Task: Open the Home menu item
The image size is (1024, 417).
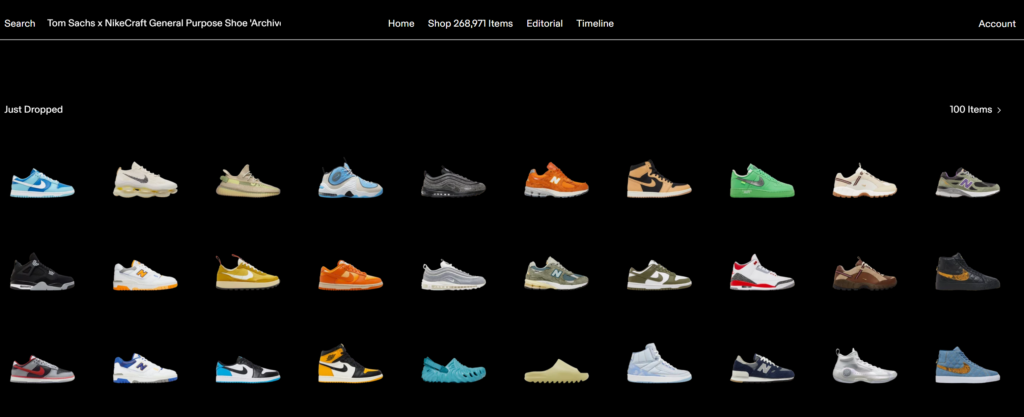Action: click(401, 23)
